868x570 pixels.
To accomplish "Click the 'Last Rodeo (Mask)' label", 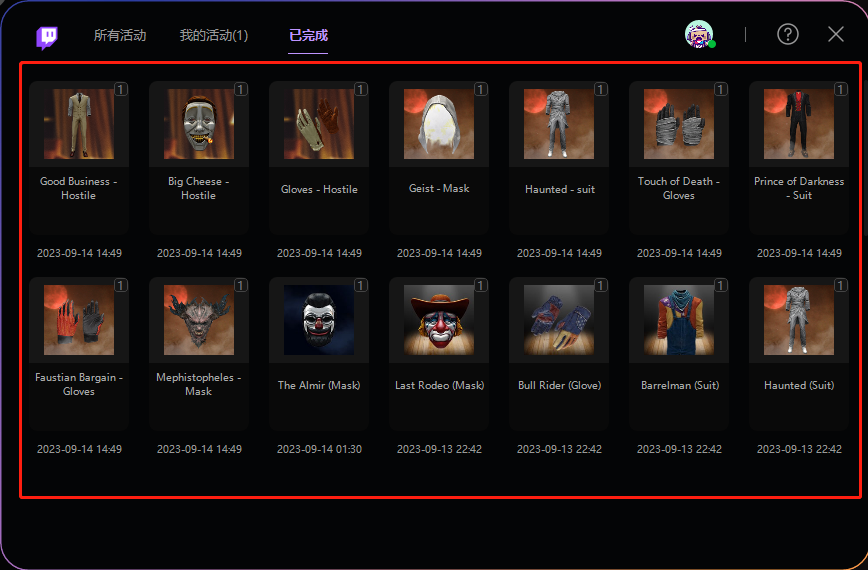I will point(440,385).
